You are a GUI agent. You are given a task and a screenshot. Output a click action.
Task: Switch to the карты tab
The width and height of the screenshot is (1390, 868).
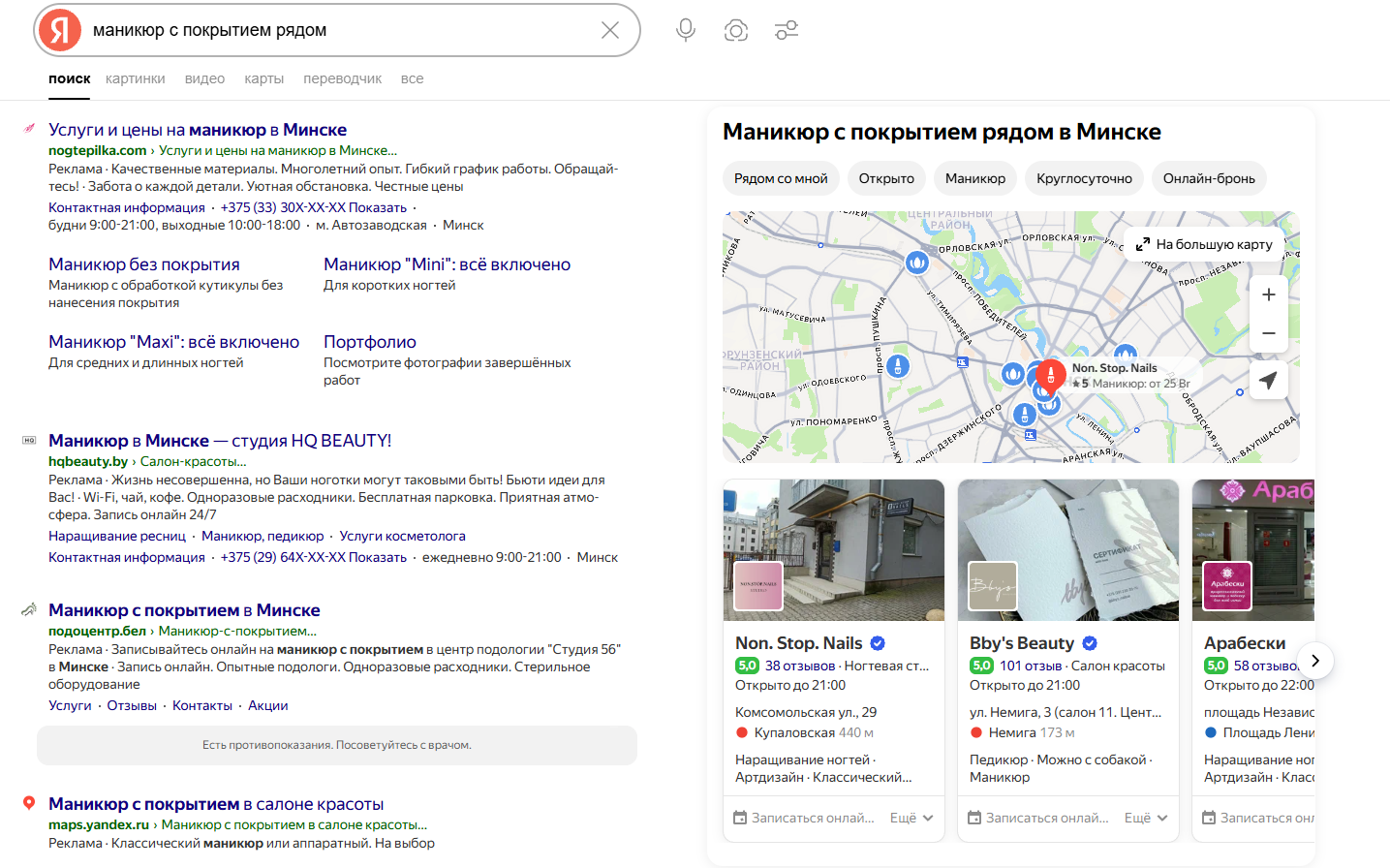coord(264,78)
